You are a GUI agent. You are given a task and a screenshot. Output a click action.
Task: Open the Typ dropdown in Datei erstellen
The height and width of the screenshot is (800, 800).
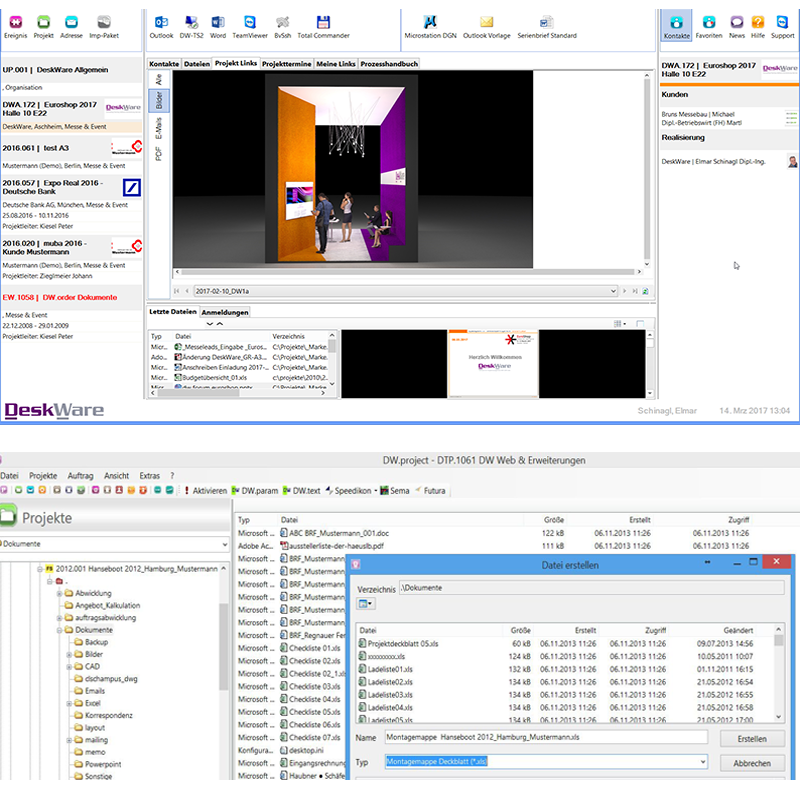tap(703, 762)
